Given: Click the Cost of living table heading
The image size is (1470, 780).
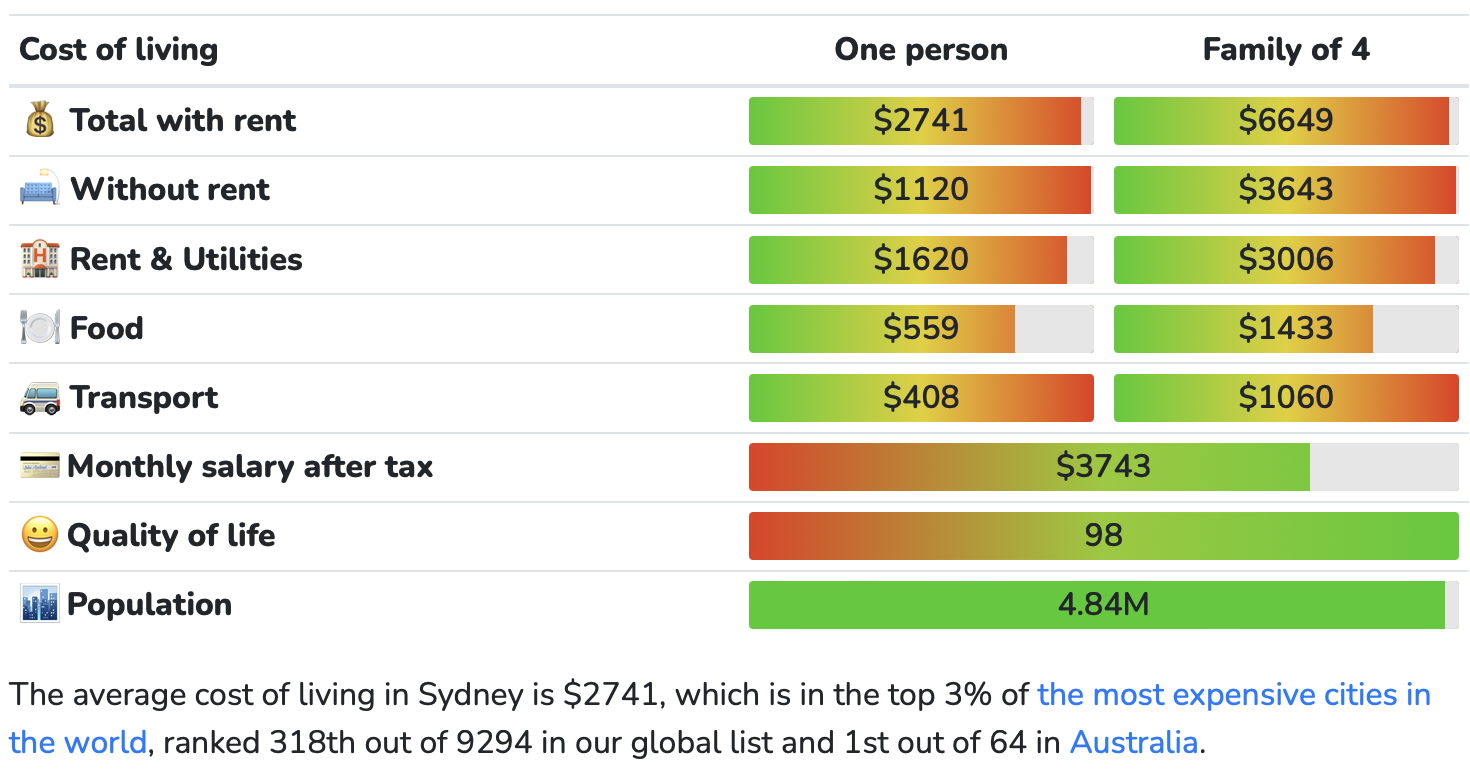Looking at the screenshot, I should [x=119, y=50].
